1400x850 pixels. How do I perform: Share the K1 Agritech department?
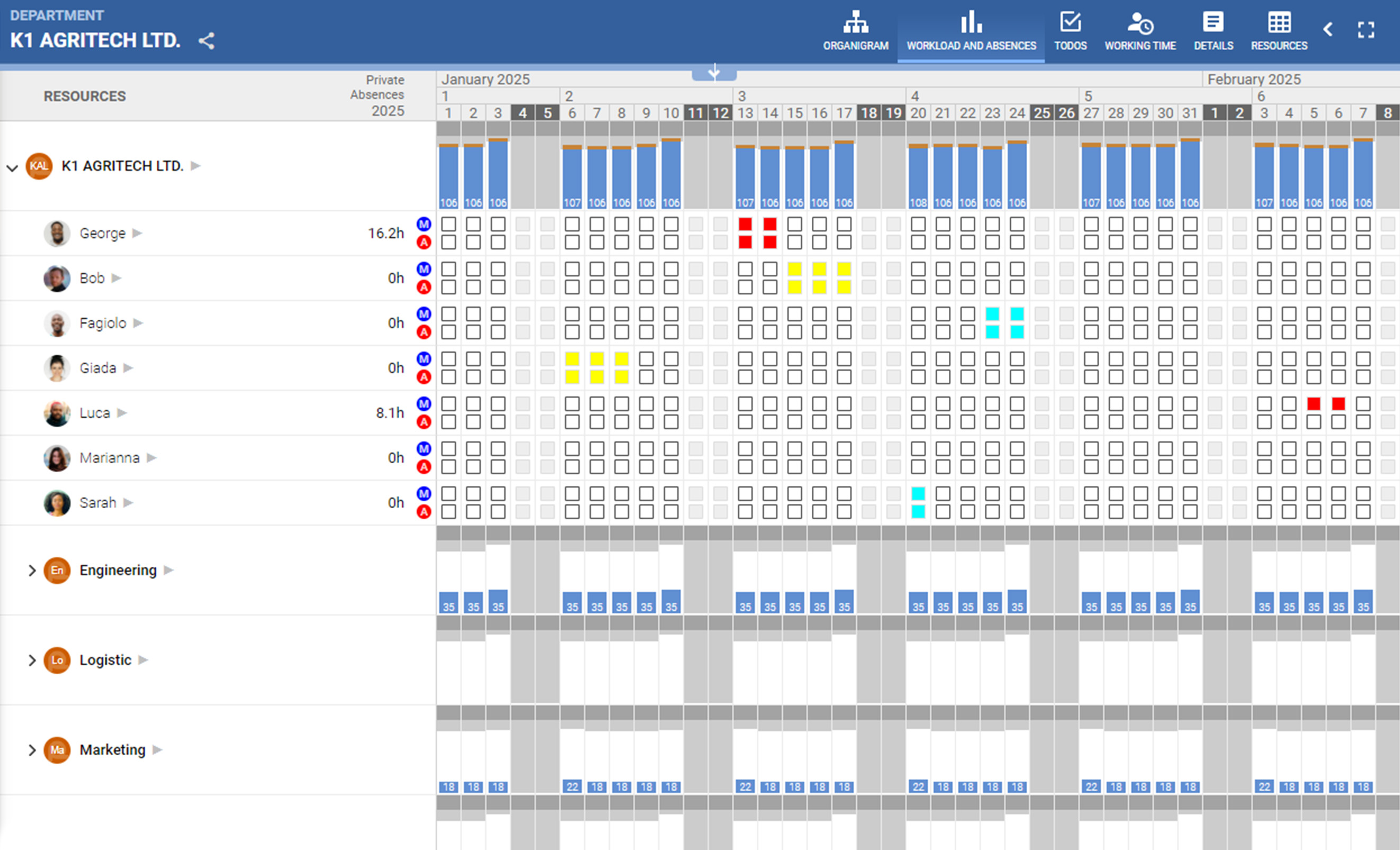click(207, 41)
